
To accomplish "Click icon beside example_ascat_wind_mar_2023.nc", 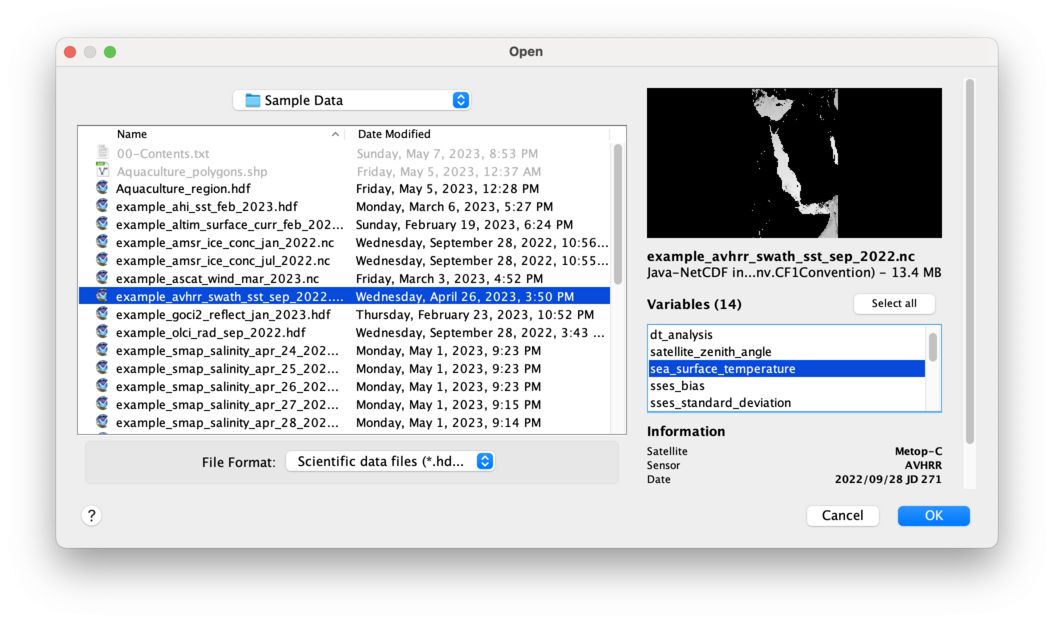I will [102, 278].
